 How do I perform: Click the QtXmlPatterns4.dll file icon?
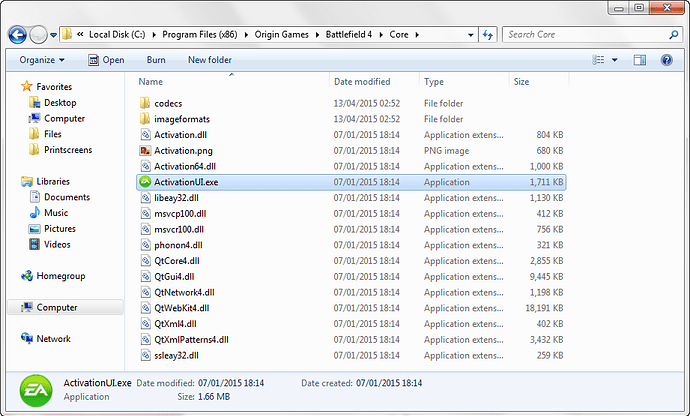coord(145,339)
